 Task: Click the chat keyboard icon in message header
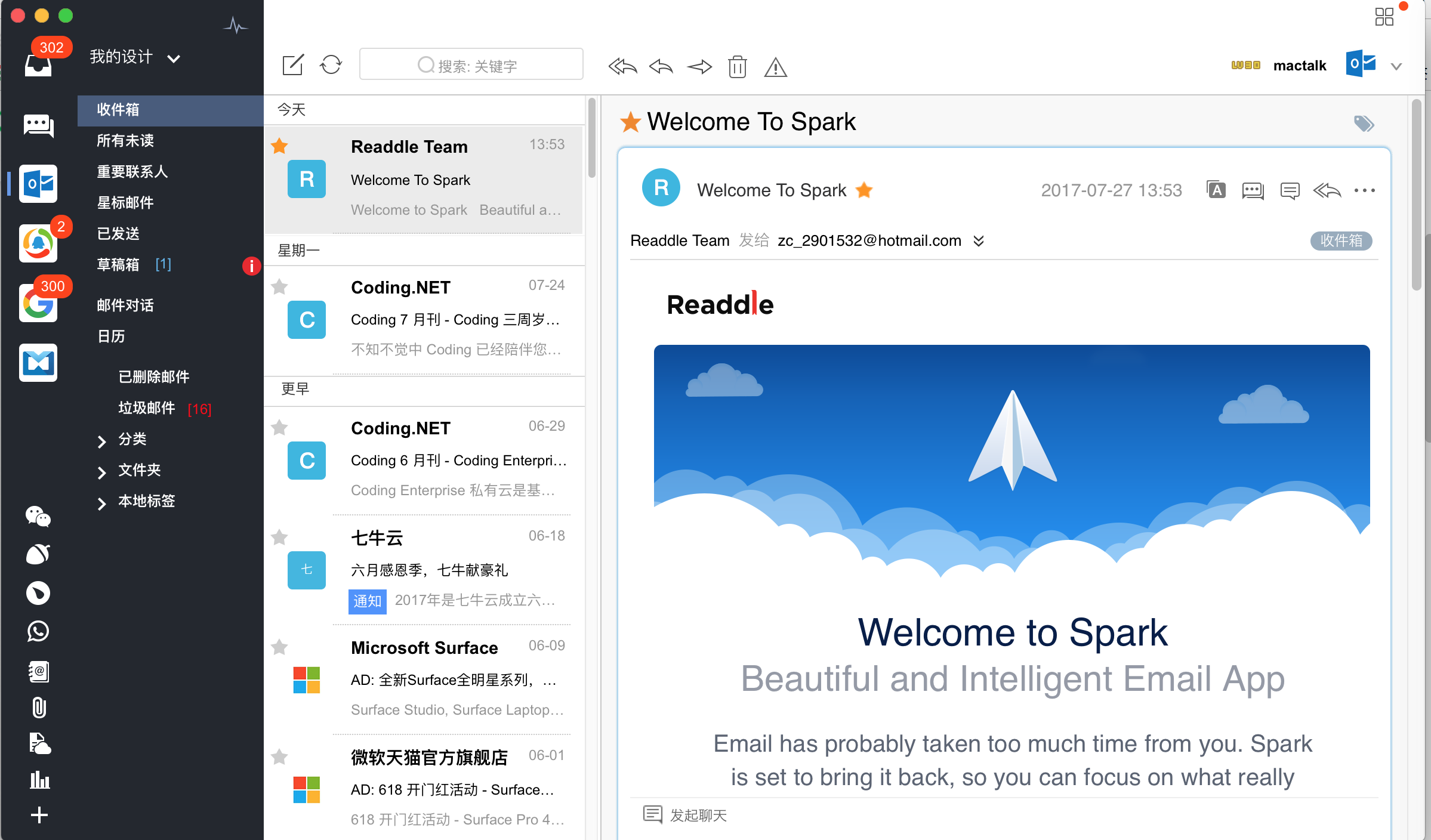point(1253,191)
